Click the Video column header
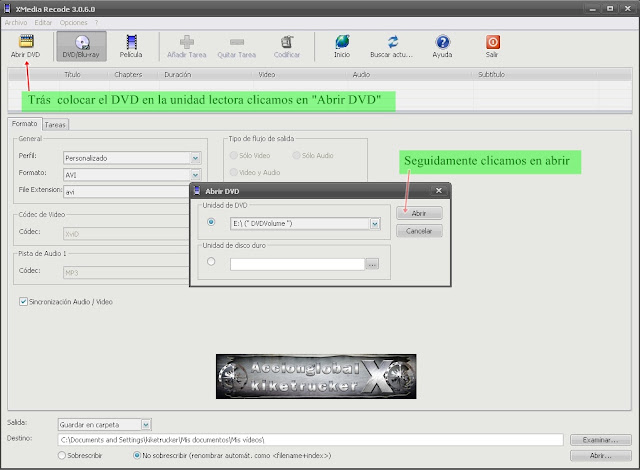The height and width of the screenshot is (470, 640). (x=267, y=75)
